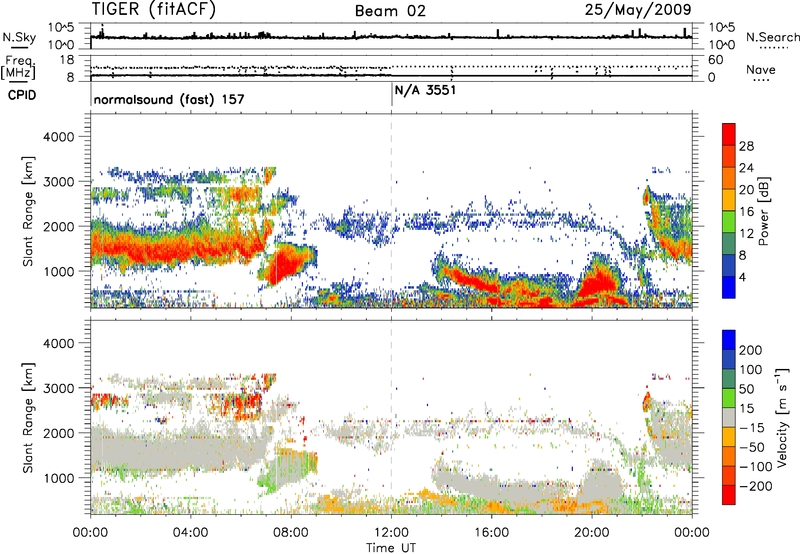Click the 'Freq. [MHz]' axis label
The image size is (800, 554).
point(18,67)
